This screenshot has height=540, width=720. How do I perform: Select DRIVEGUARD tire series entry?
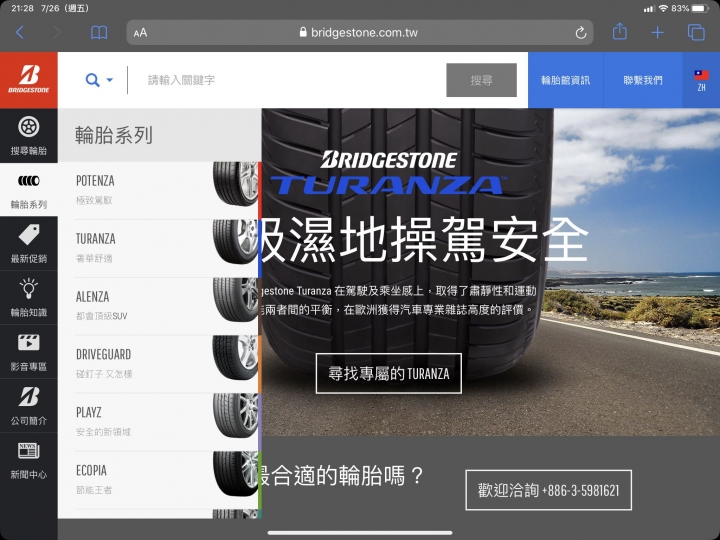click(159, 364)
